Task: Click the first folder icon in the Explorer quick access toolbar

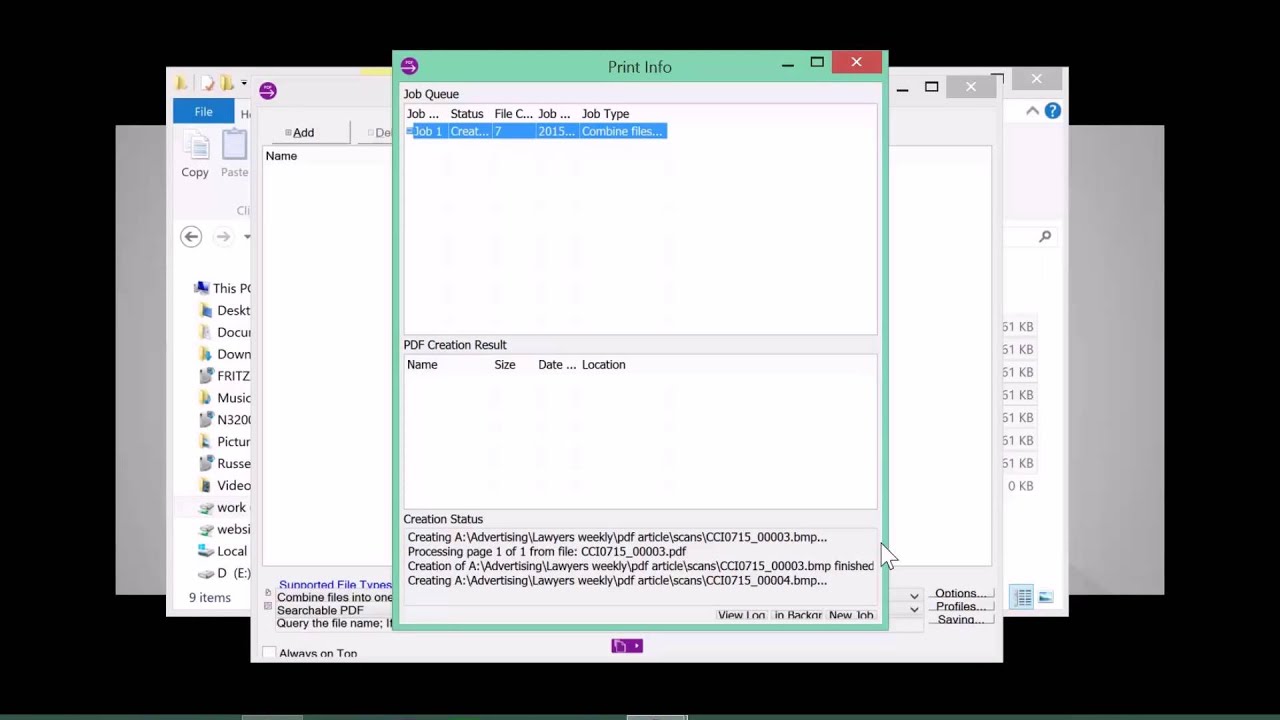Action: (x=181, y=83)
